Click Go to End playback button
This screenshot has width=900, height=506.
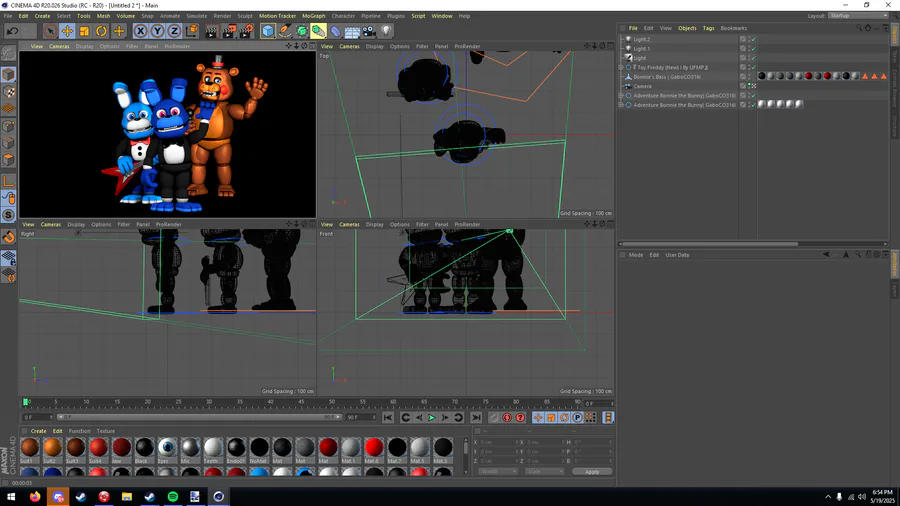tap(476, 418)
